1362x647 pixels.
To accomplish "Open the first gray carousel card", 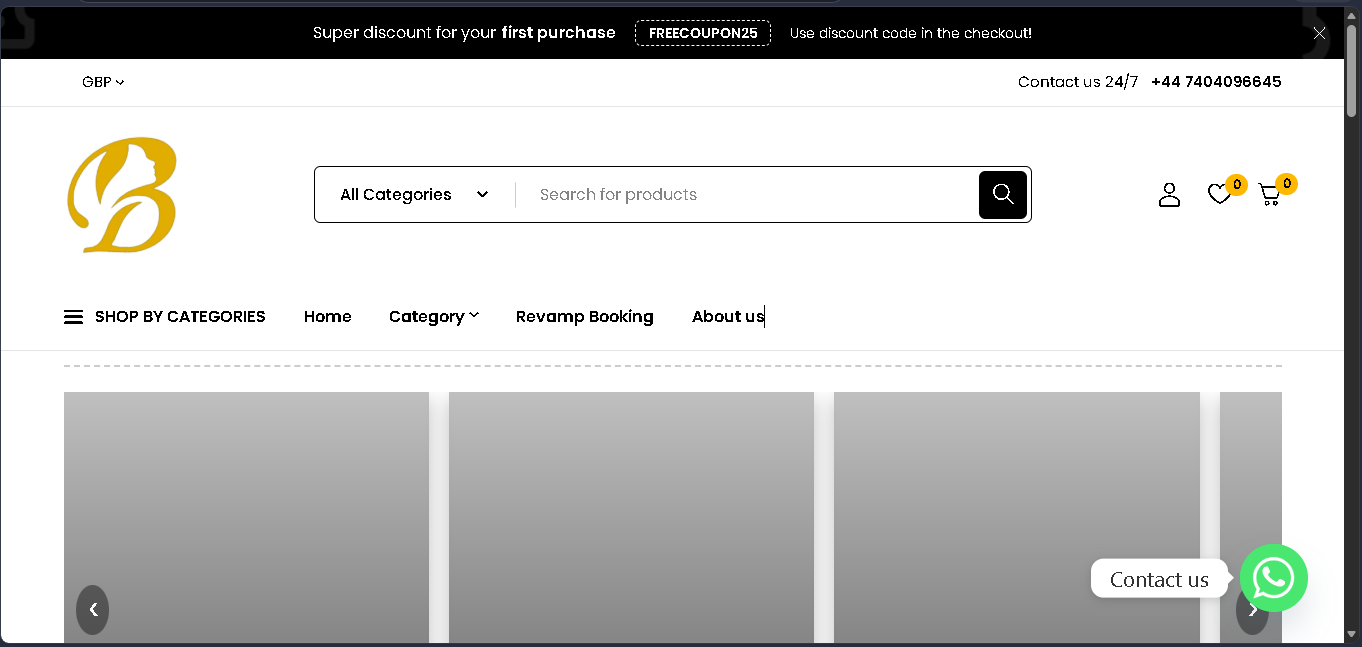I will 246,517.
